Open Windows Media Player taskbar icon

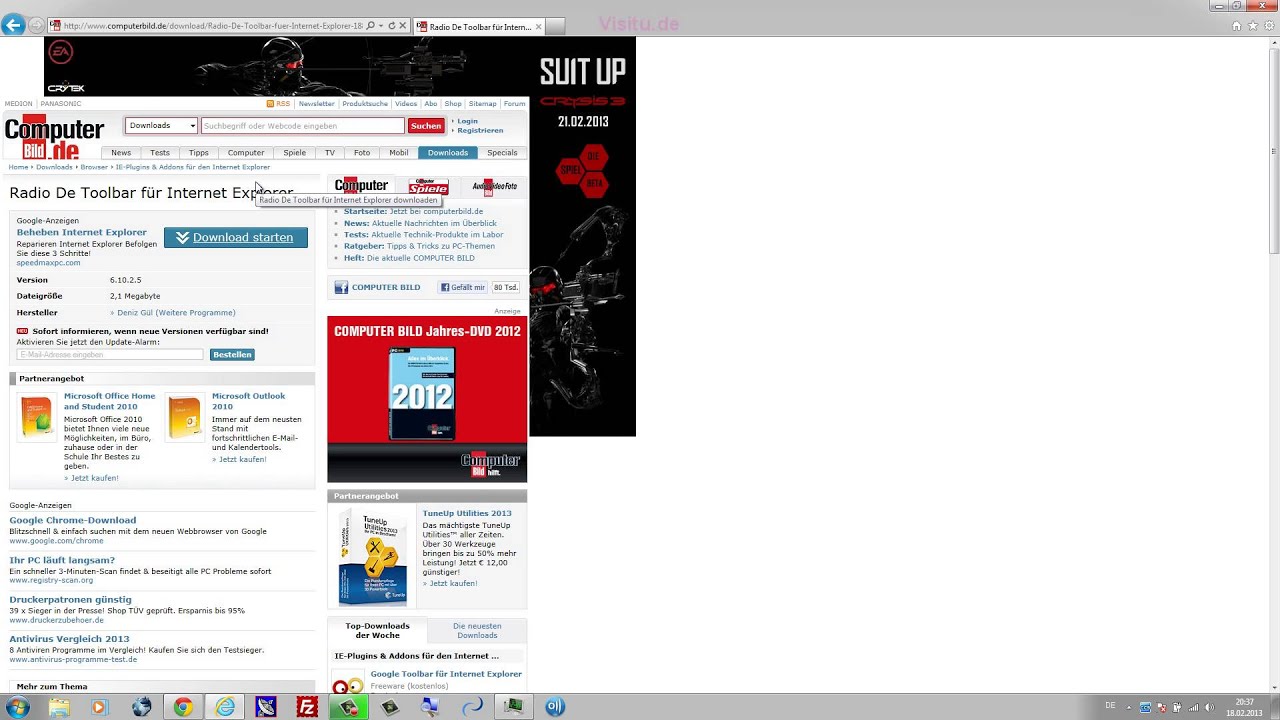pyautogui.click(x=98, y=707)
